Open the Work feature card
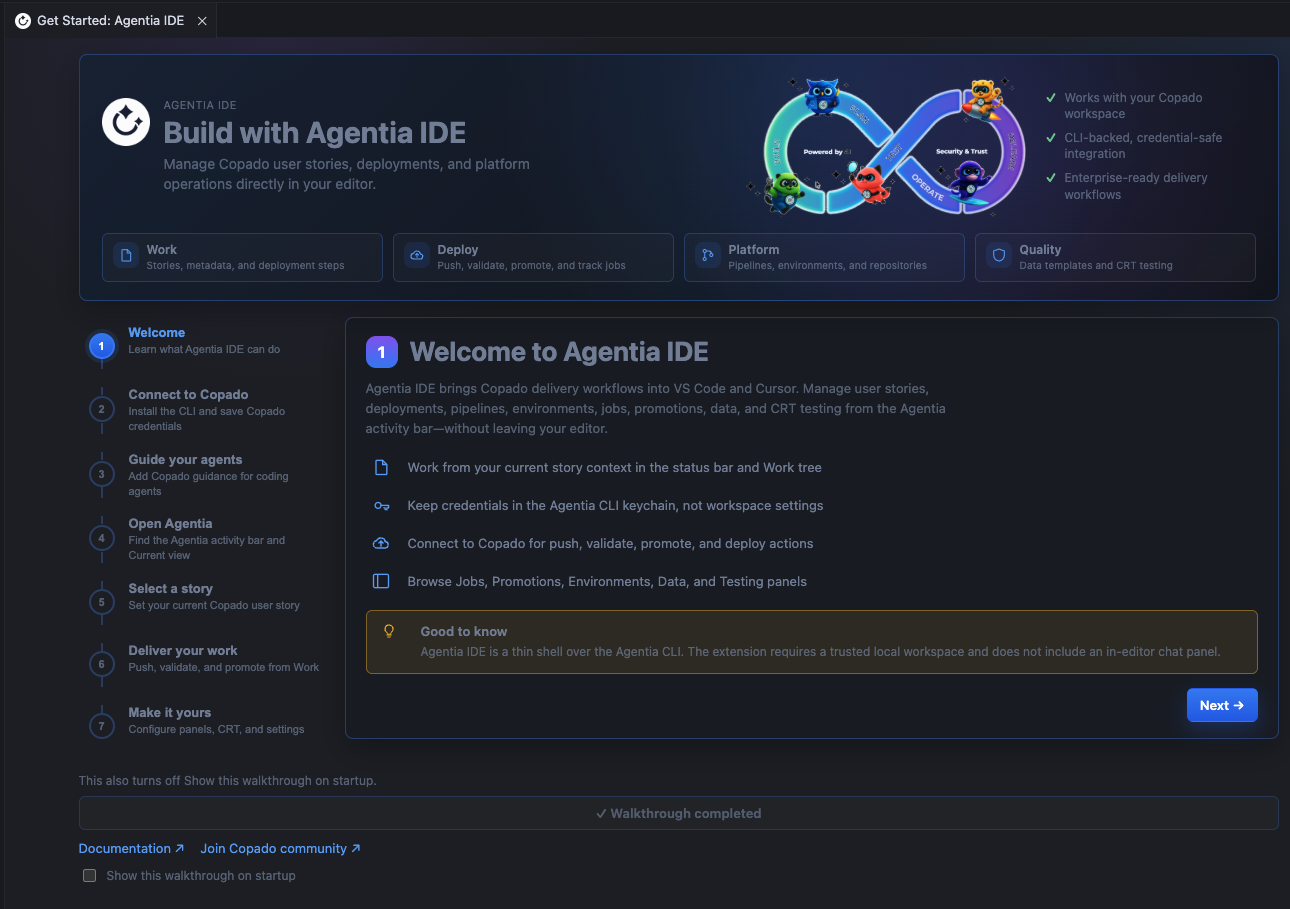The image size is (1290, 909). click(x=242, y=257)
